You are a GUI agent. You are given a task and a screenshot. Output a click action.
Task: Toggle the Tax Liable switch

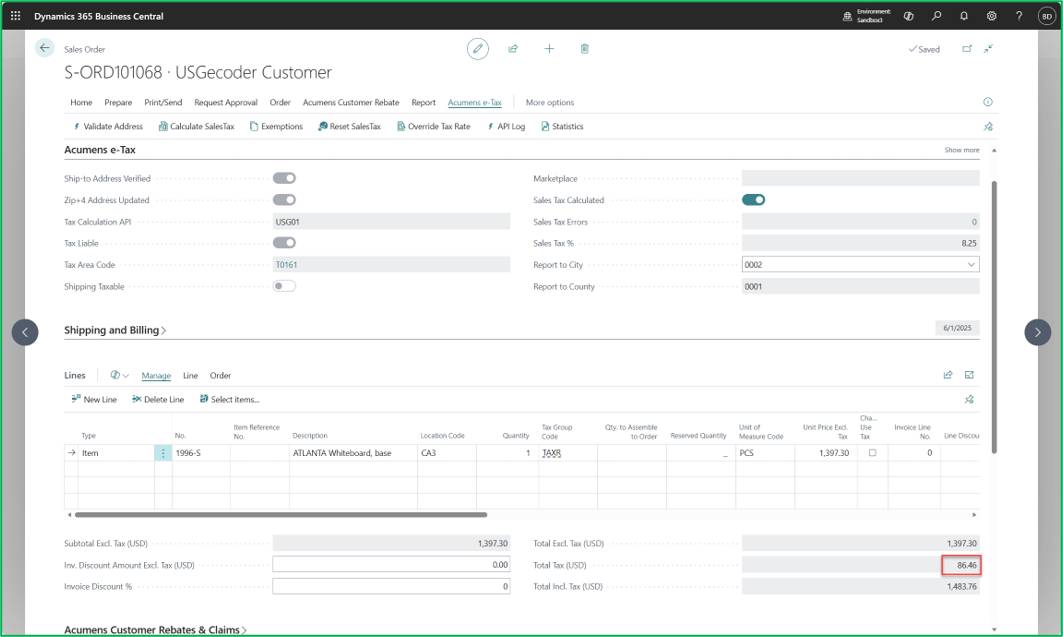click(x=284, y=243)
